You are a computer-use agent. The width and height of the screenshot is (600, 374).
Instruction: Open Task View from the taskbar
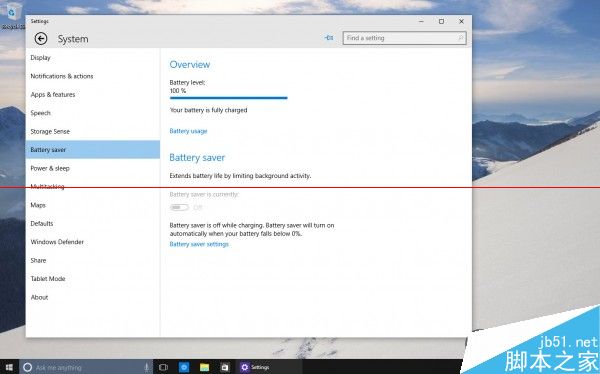click(x=163, y=367)
